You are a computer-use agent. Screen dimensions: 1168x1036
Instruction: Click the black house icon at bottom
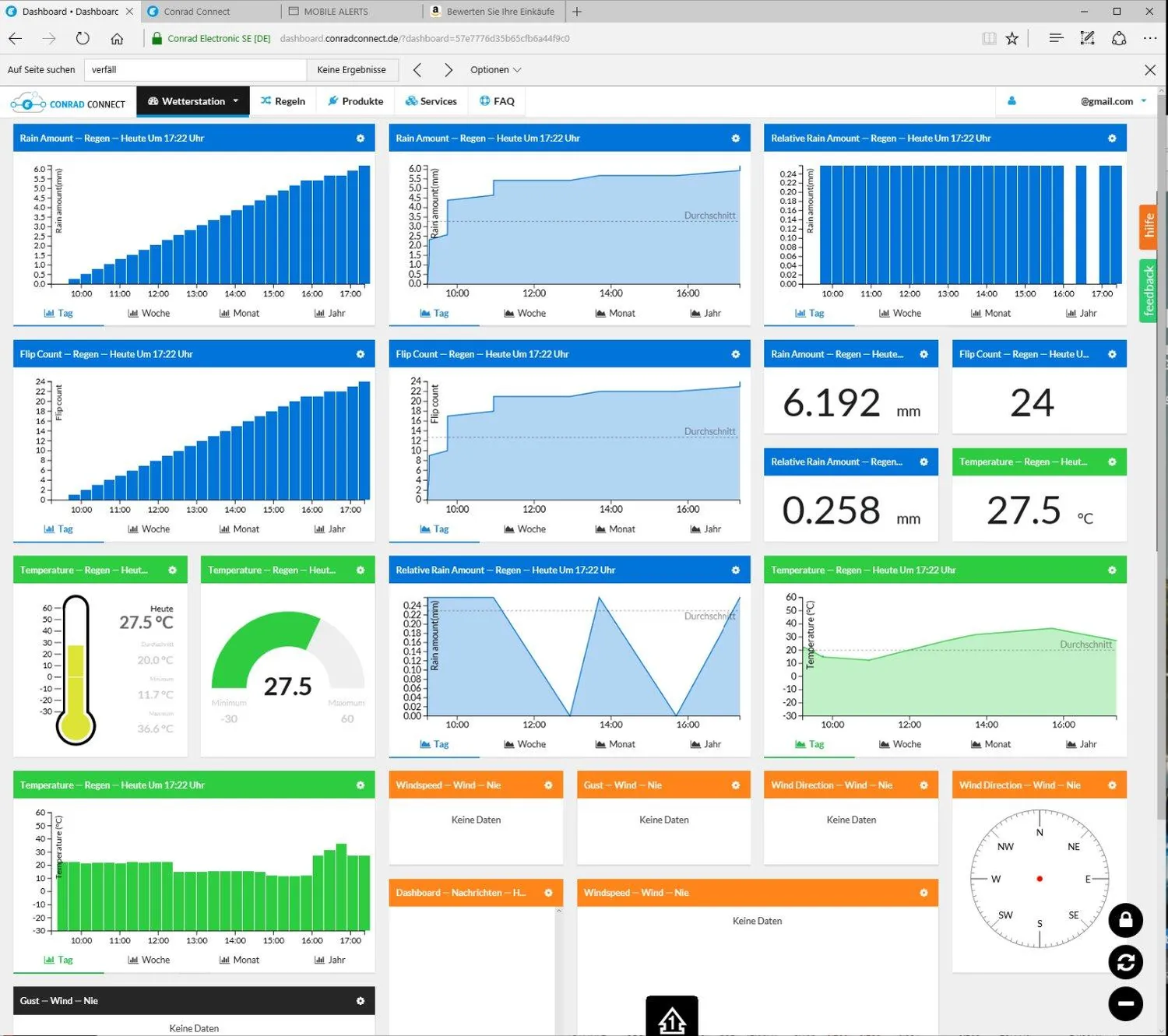(x=672, y=1017)
